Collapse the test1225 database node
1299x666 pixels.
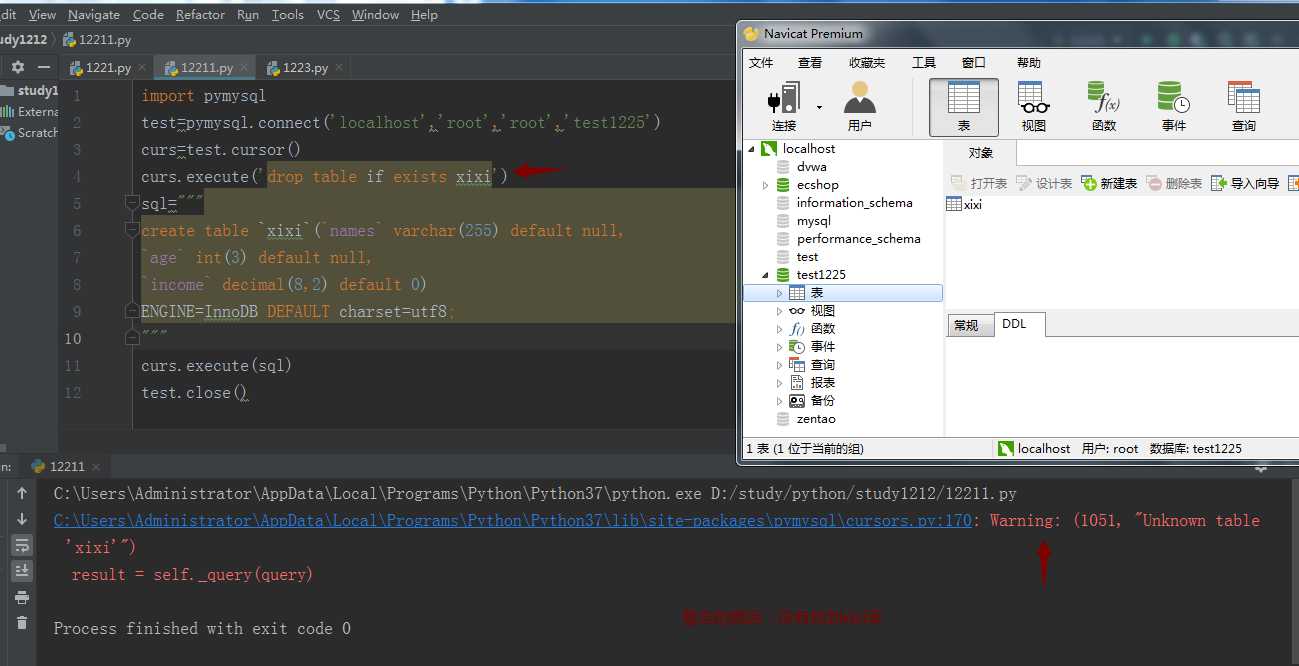click(766, 275)
